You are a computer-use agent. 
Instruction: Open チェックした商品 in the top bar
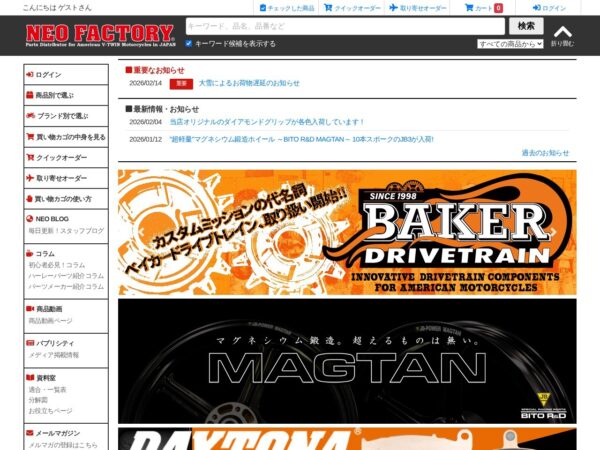(x=288, y=8)
